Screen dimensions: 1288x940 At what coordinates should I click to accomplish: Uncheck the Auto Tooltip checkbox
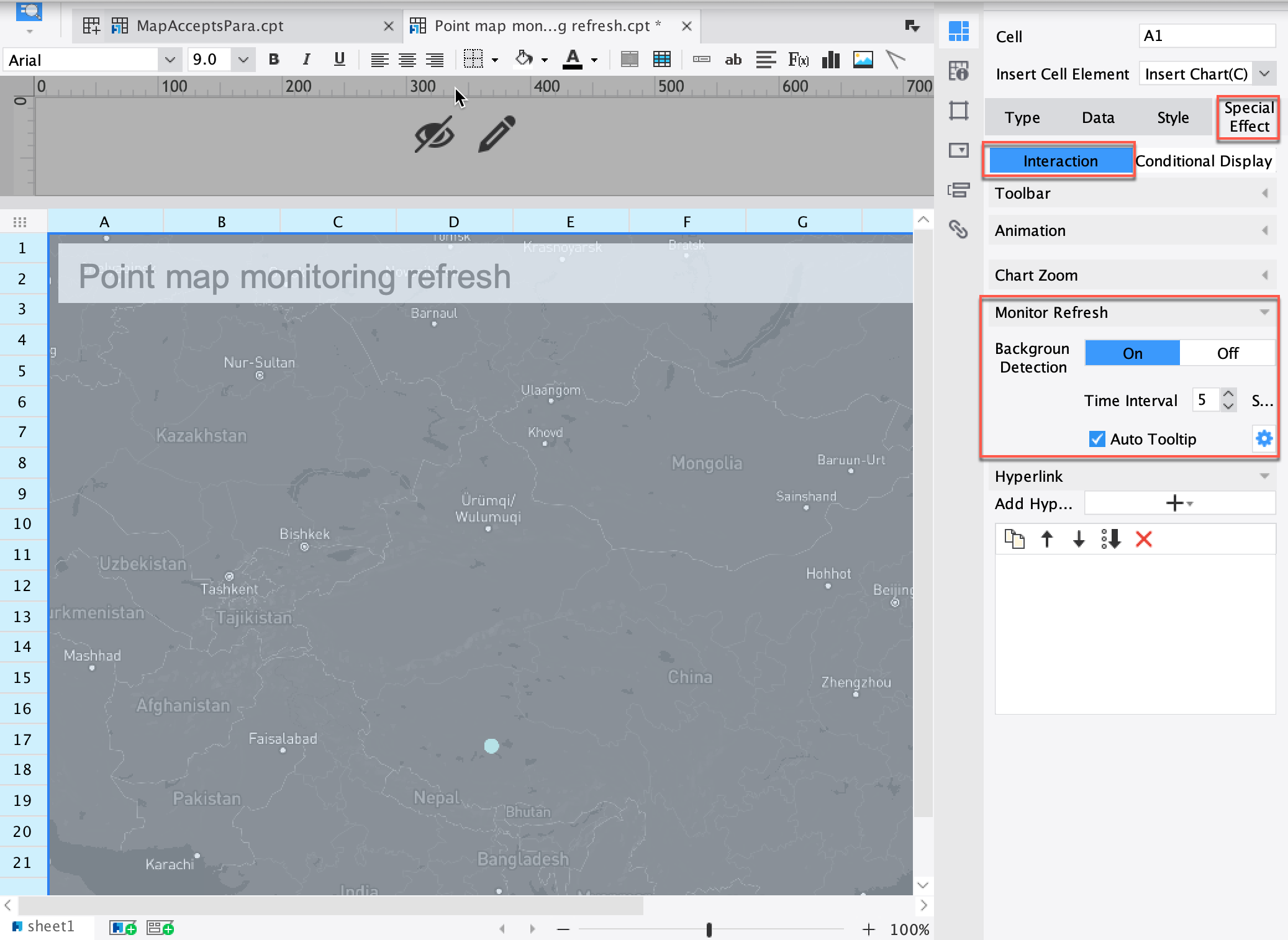coord(1097,439)
